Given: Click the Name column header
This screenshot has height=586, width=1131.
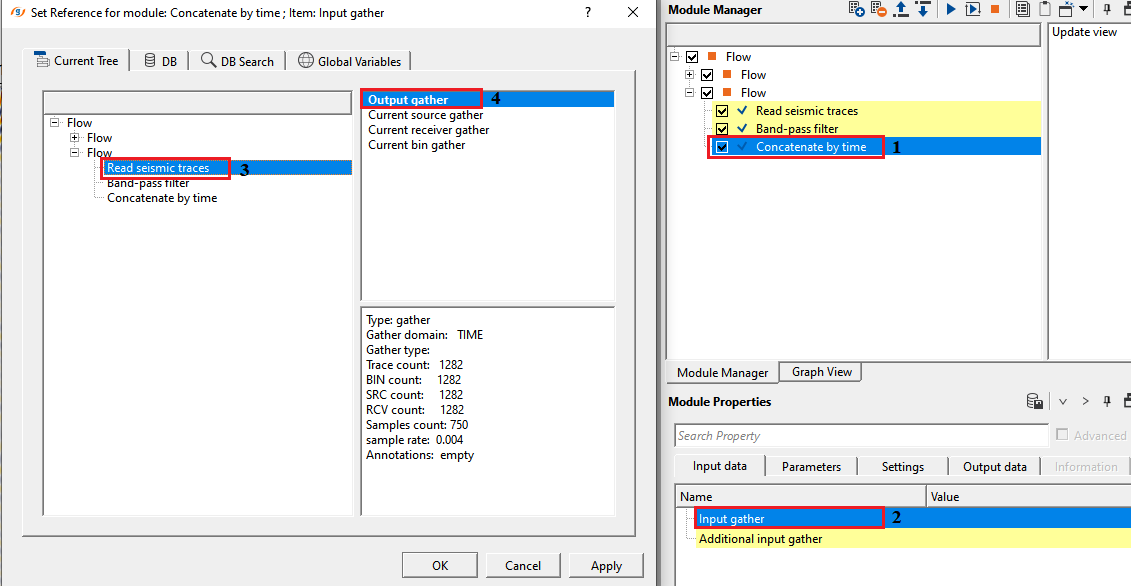Looking at the screenshot, I should click(801, 497).
